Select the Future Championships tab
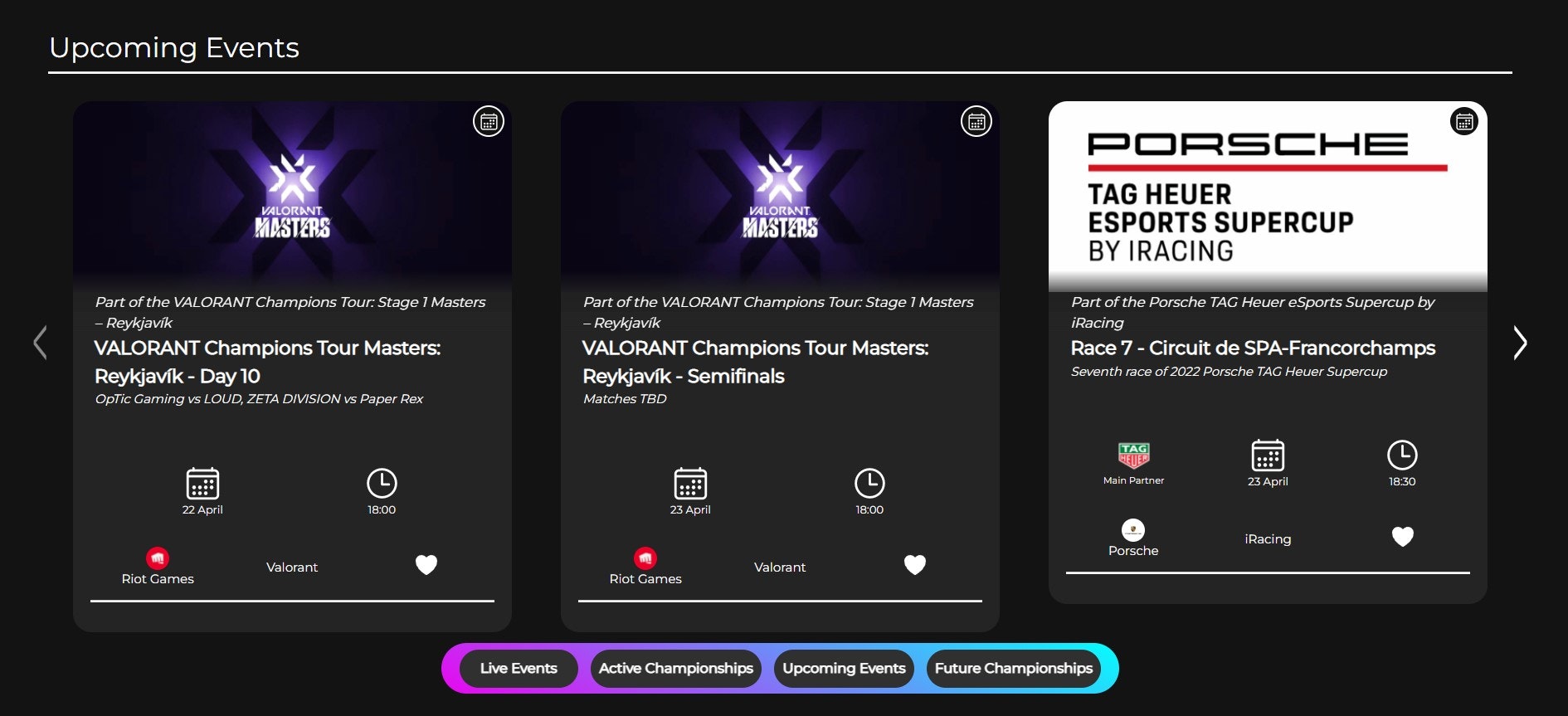The image size is (1568, 716). click(1014, 669)
